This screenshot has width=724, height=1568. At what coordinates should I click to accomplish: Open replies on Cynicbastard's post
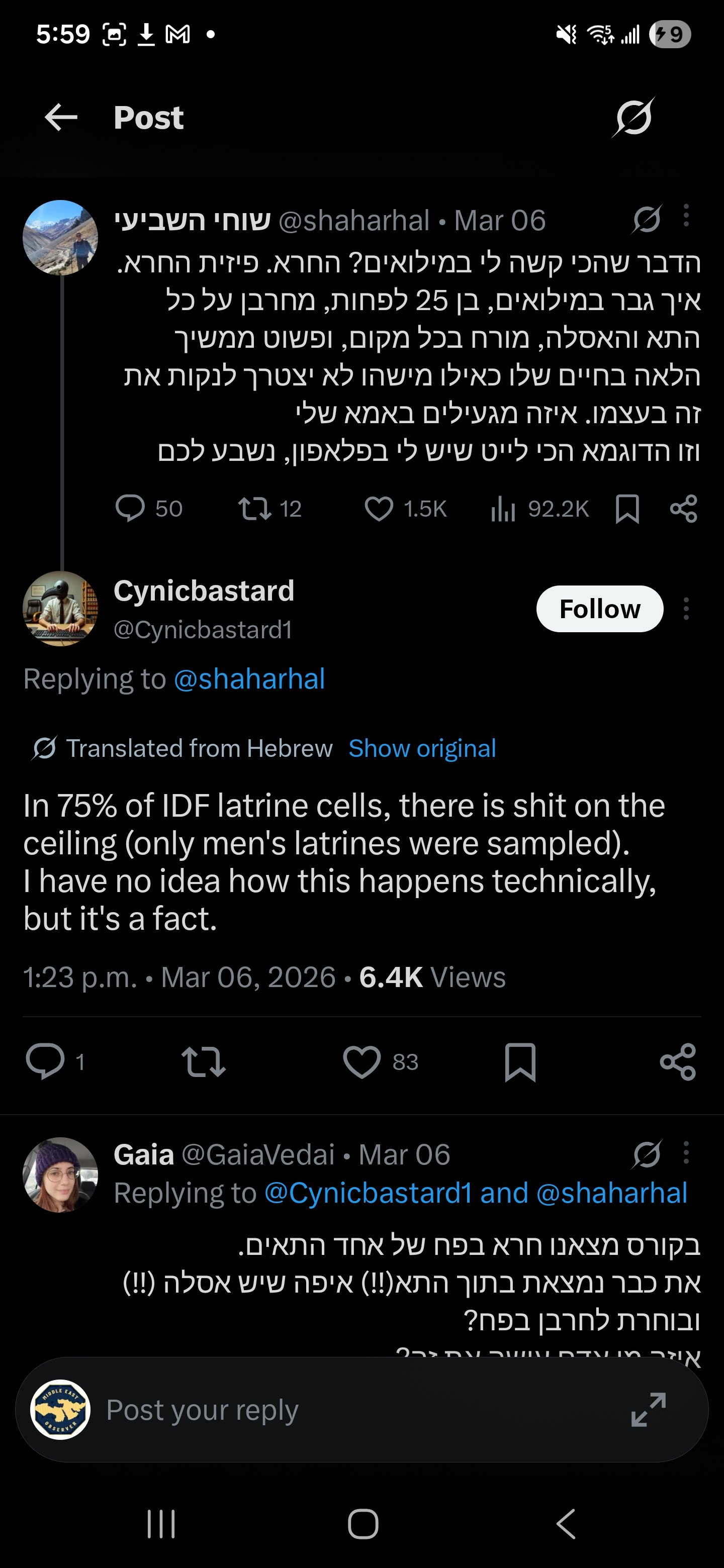click(45, 1062)
